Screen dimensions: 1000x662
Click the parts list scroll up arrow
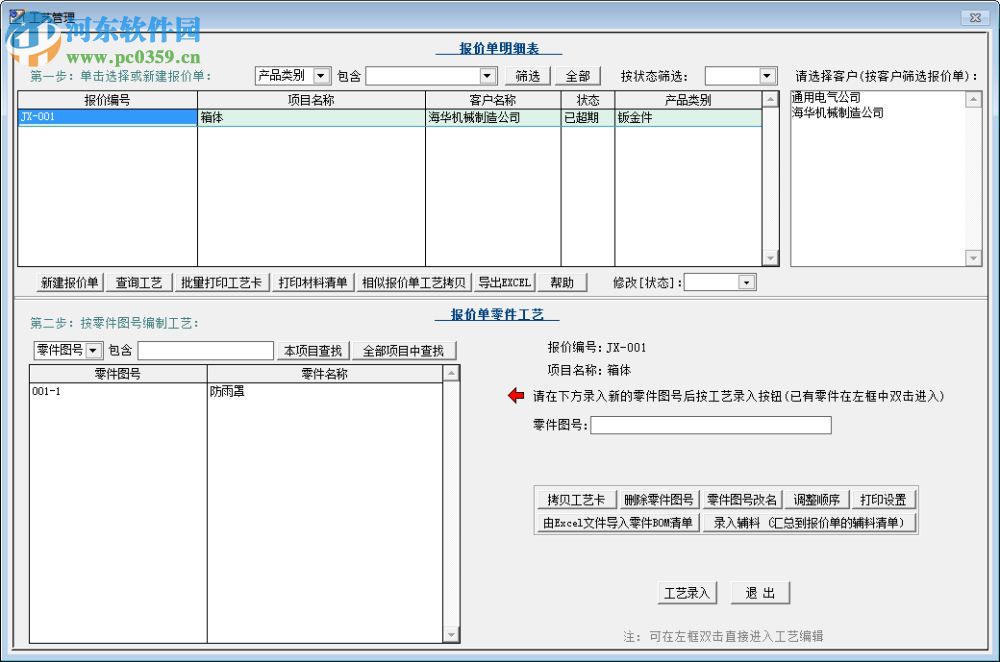tap(452, 374)
